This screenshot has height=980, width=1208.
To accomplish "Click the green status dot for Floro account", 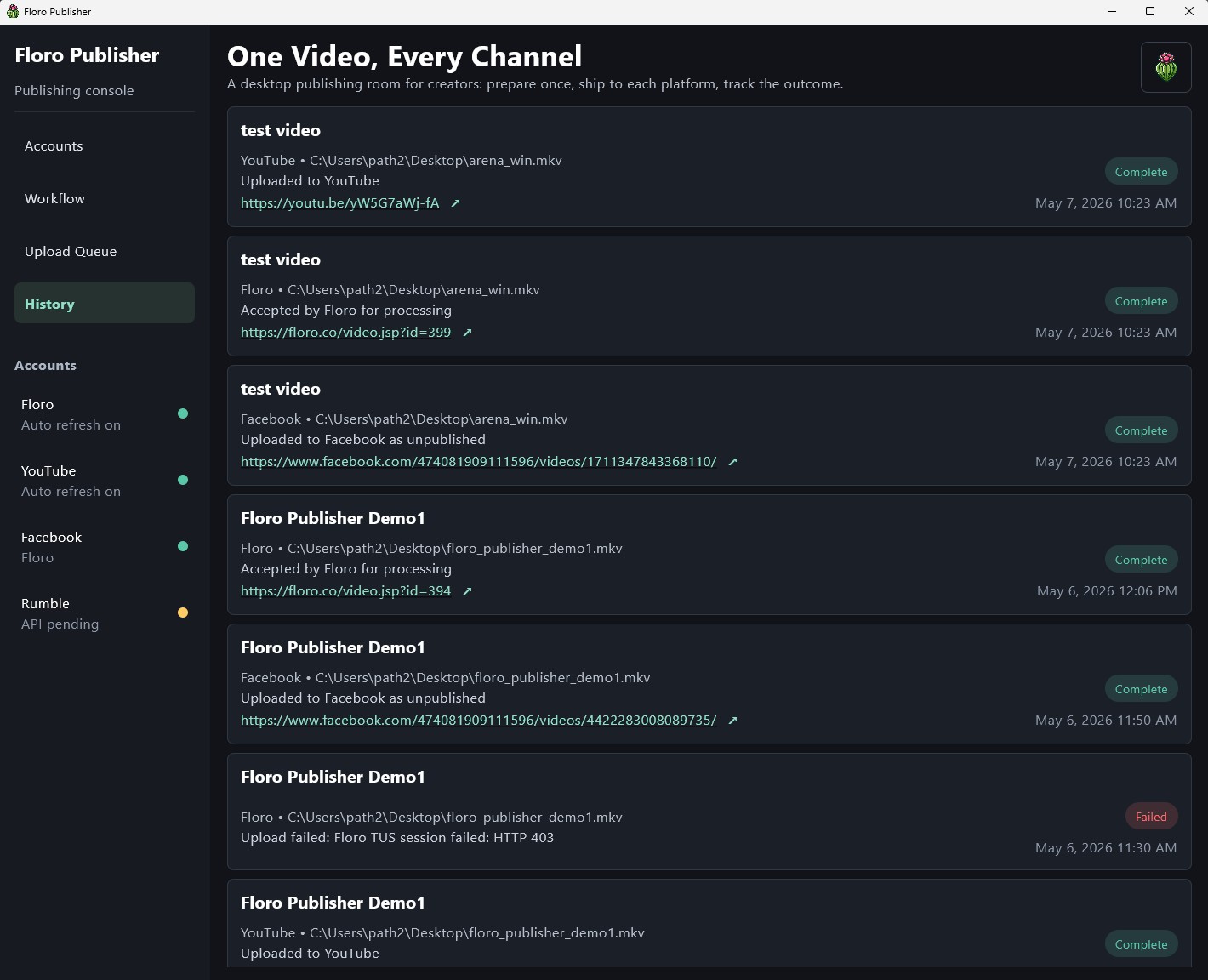I will coord(182,413).
